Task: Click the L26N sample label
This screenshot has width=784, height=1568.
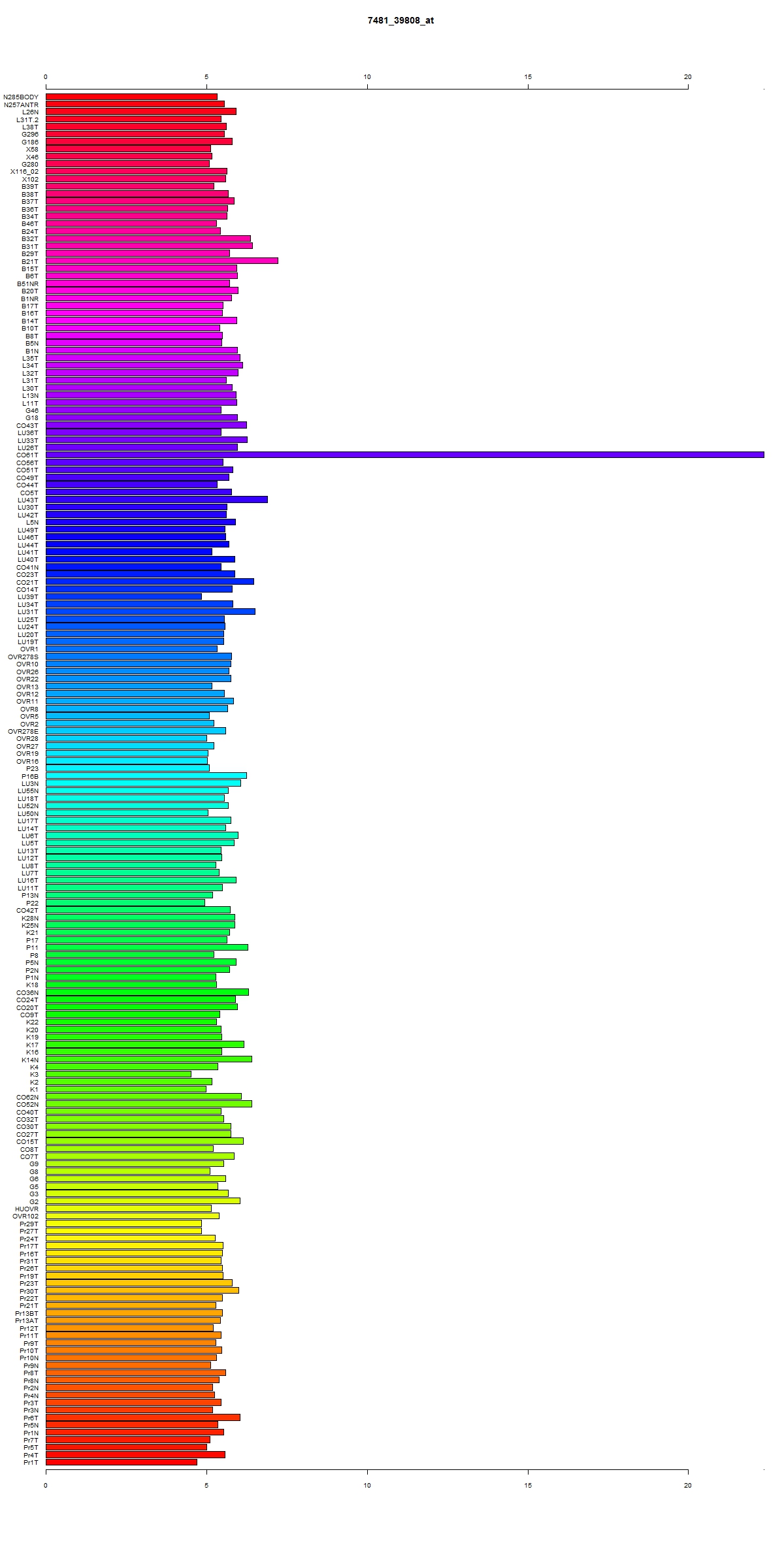Action: tap(31, 112)
